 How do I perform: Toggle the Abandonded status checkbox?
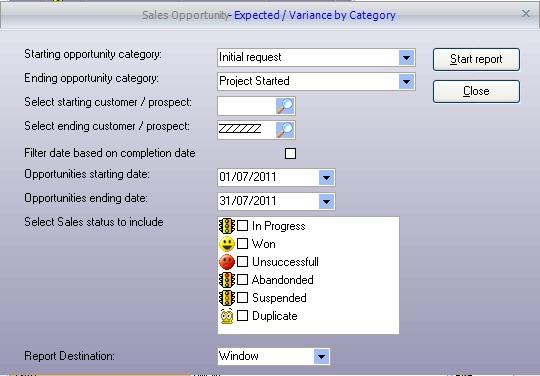(x=242, y=280)
